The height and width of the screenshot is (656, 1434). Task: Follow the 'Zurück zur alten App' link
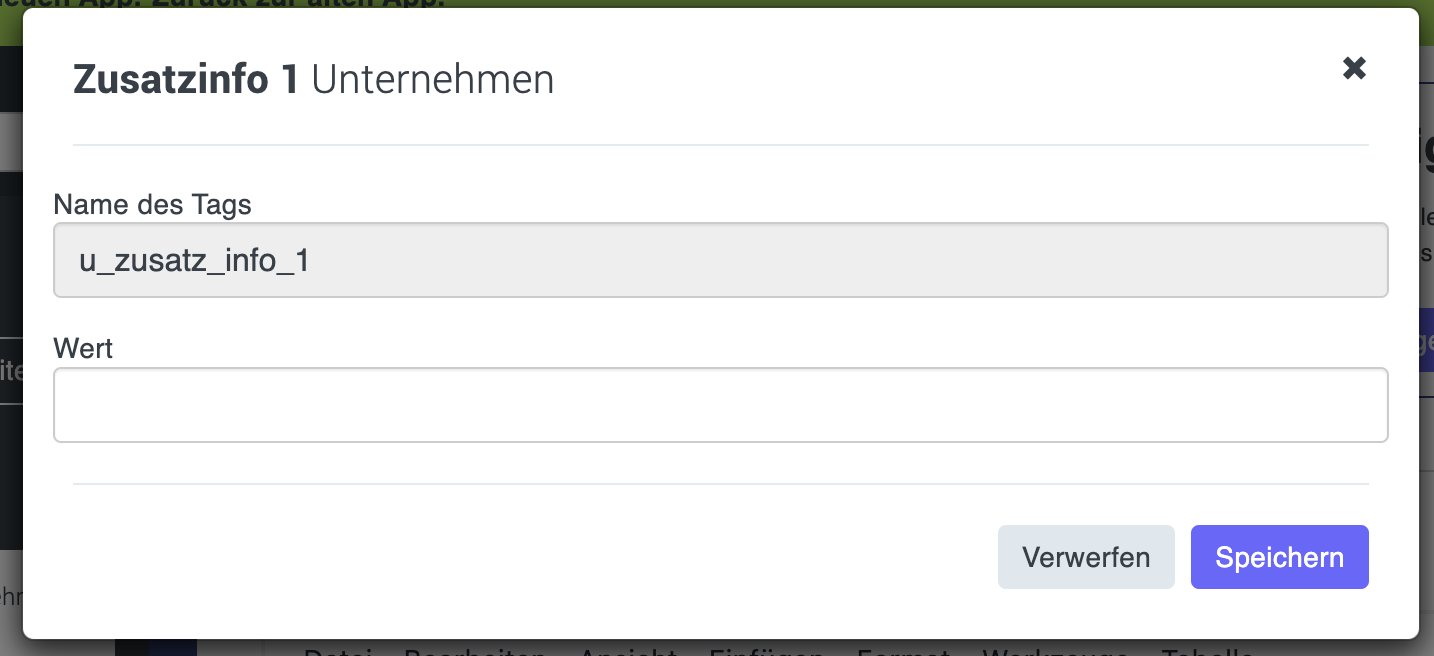(330, 3)
